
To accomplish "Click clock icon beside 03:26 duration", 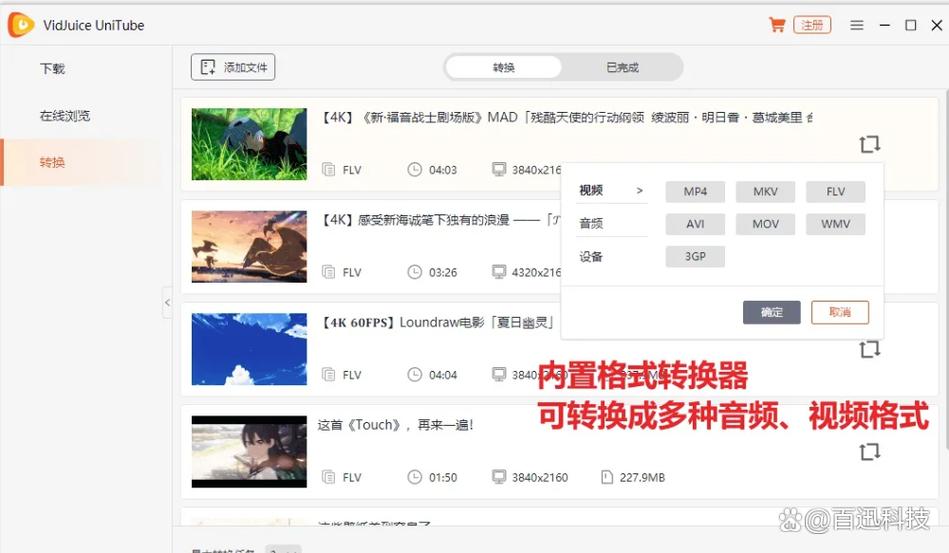I will (415, 272).
